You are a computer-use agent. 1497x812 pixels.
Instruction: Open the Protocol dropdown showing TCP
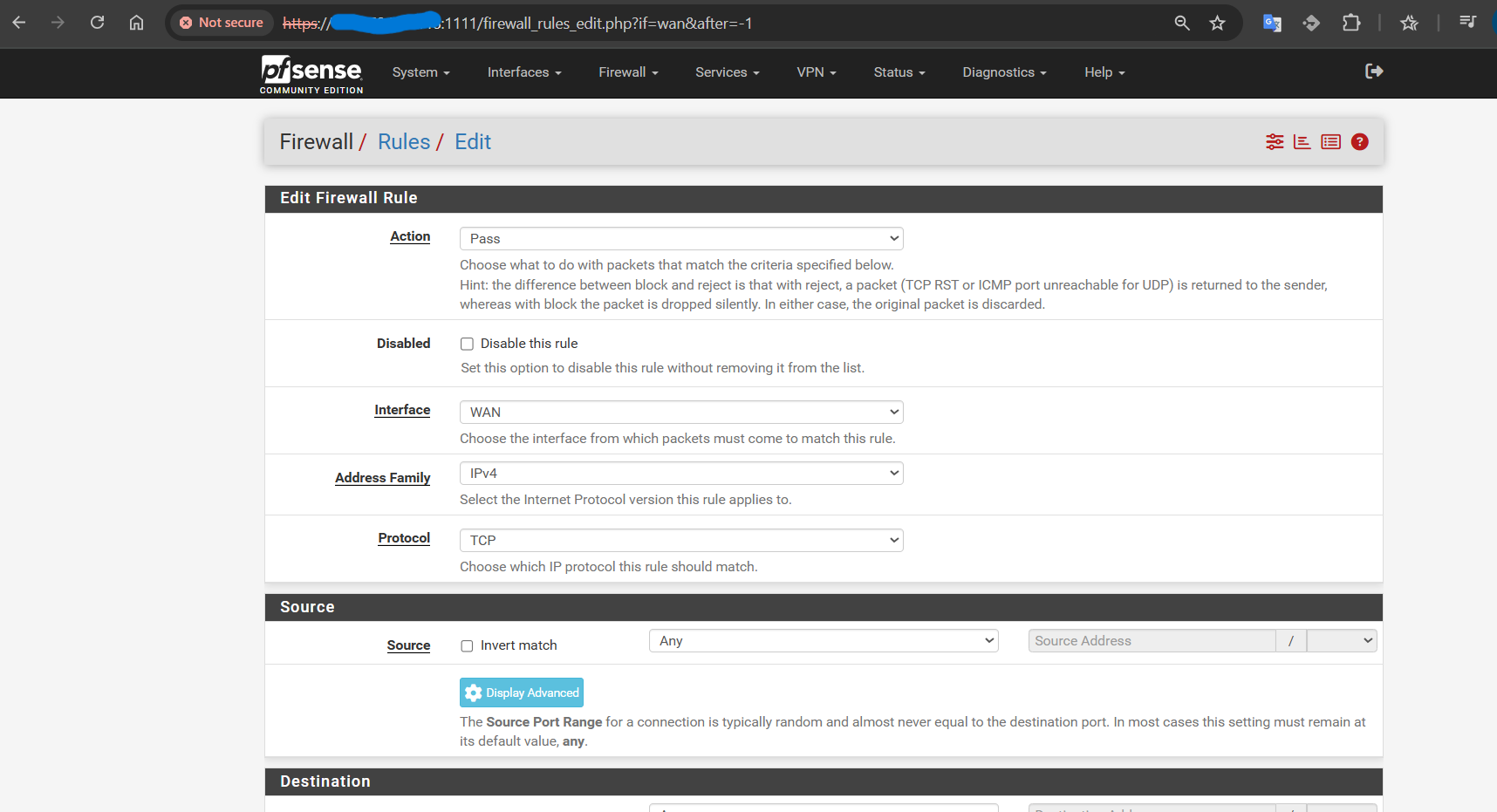pos(680,541)
